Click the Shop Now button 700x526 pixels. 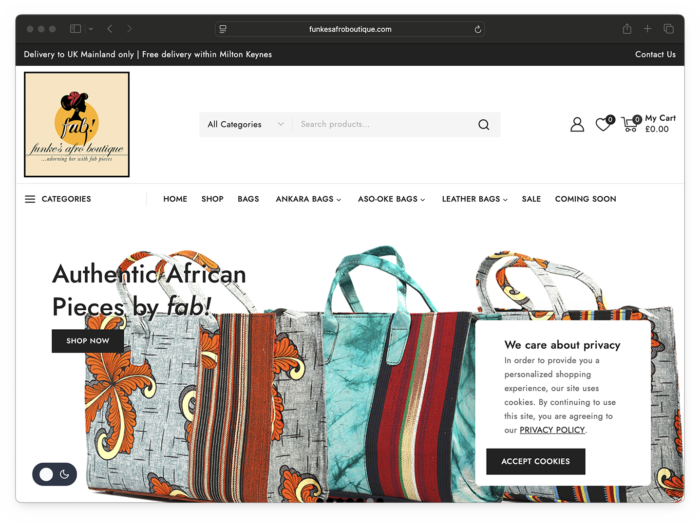click(x=88, y=341)
